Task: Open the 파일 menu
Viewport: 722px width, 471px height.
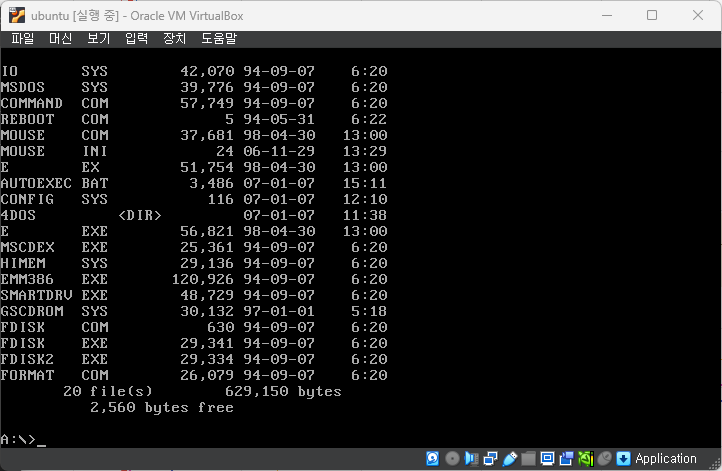Action: [23, 39]
